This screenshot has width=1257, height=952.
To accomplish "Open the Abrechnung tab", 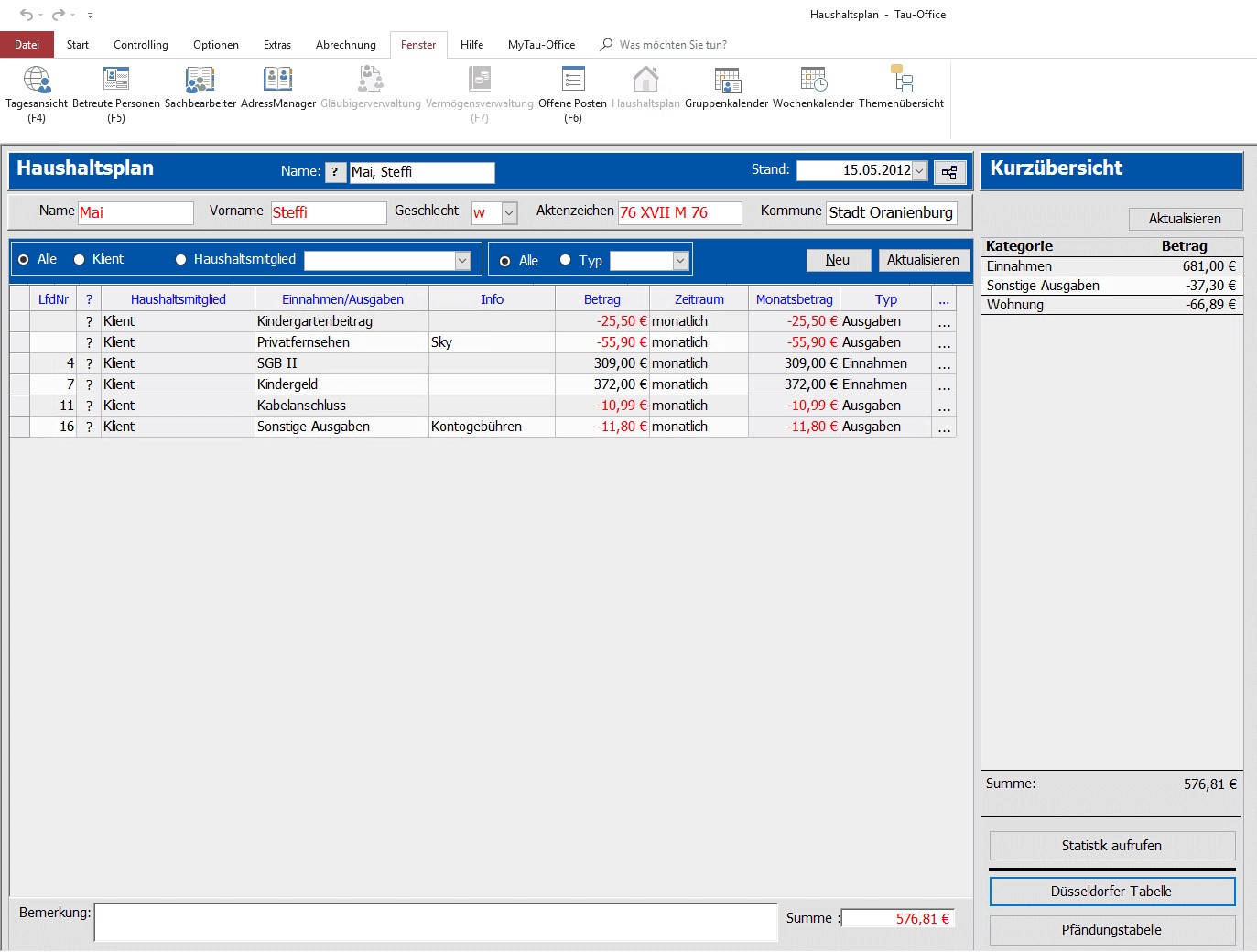I will [x=345, y=45].
